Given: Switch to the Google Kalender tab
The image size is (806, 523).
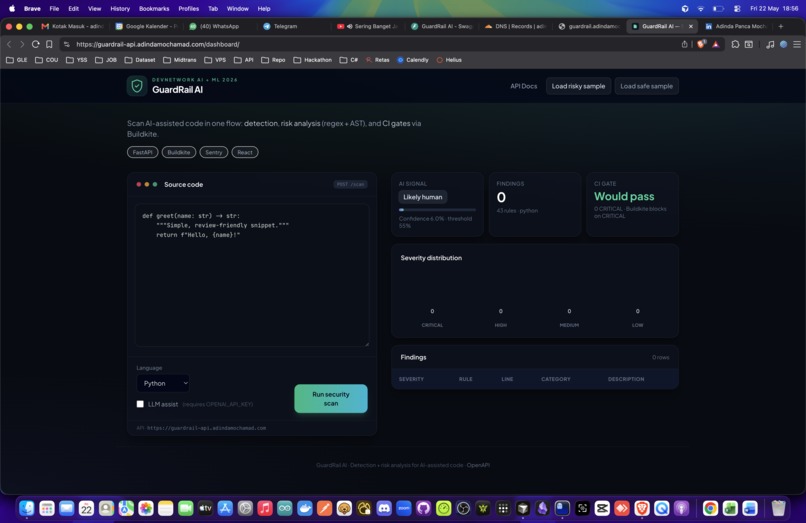Looking at the screenshot, I should [147, 26].
